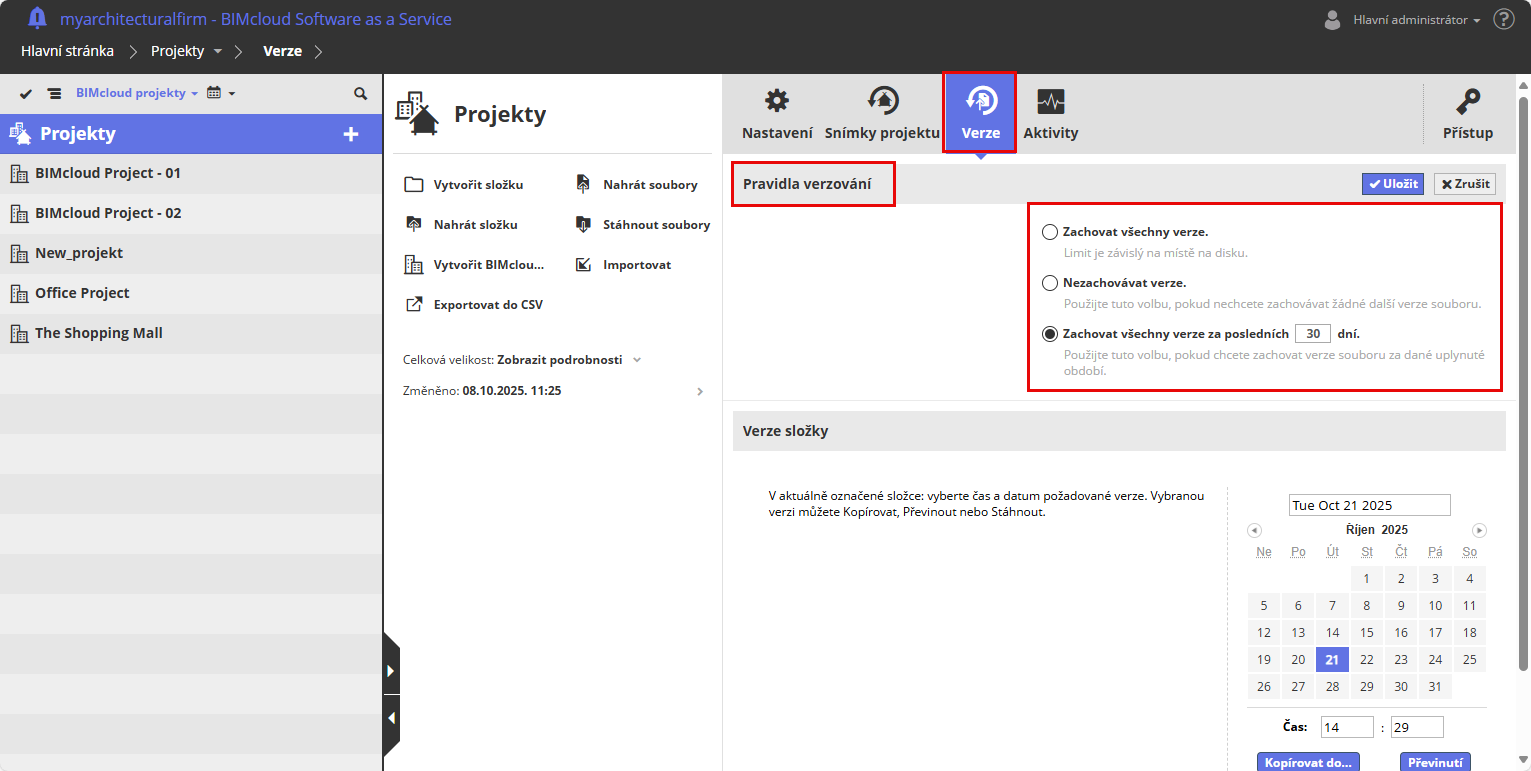Open the Hlavní administrátor user menu

tap(1417, 20)
